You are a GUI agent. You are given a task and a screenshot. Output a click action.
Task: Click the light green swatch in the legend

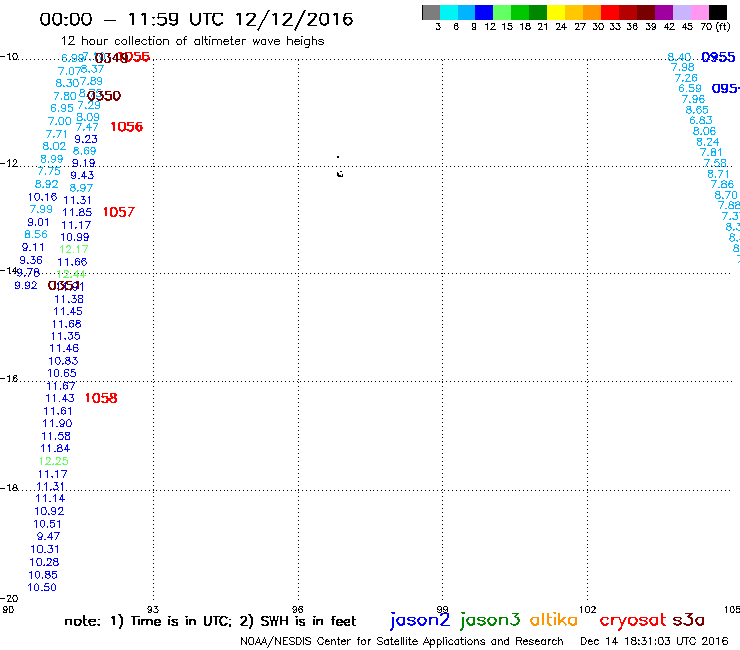point(502,12)
